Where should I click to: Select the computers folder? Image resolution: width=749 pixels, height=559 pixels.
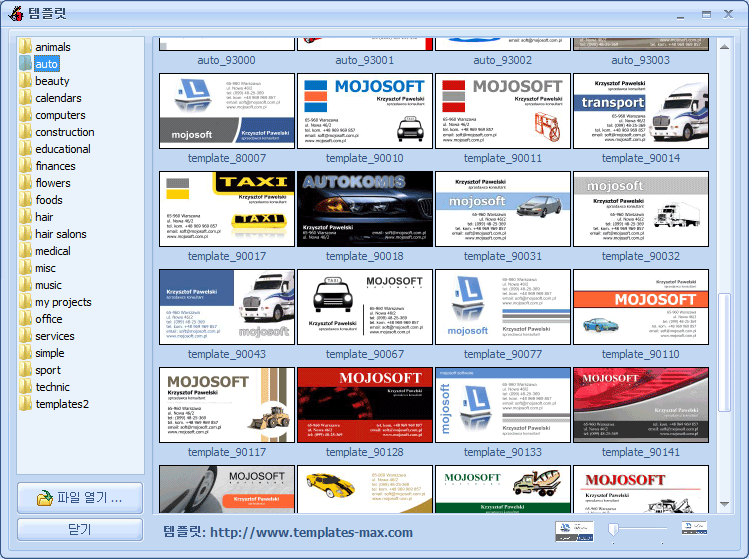click(x=60, y=115)
